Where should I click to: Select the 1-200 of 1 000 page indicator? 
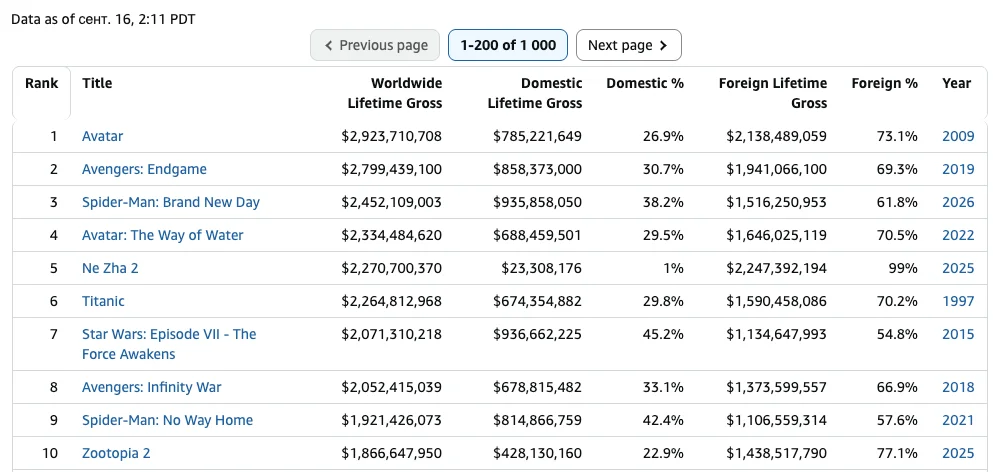pyautogui.click(x=508, y=45)
